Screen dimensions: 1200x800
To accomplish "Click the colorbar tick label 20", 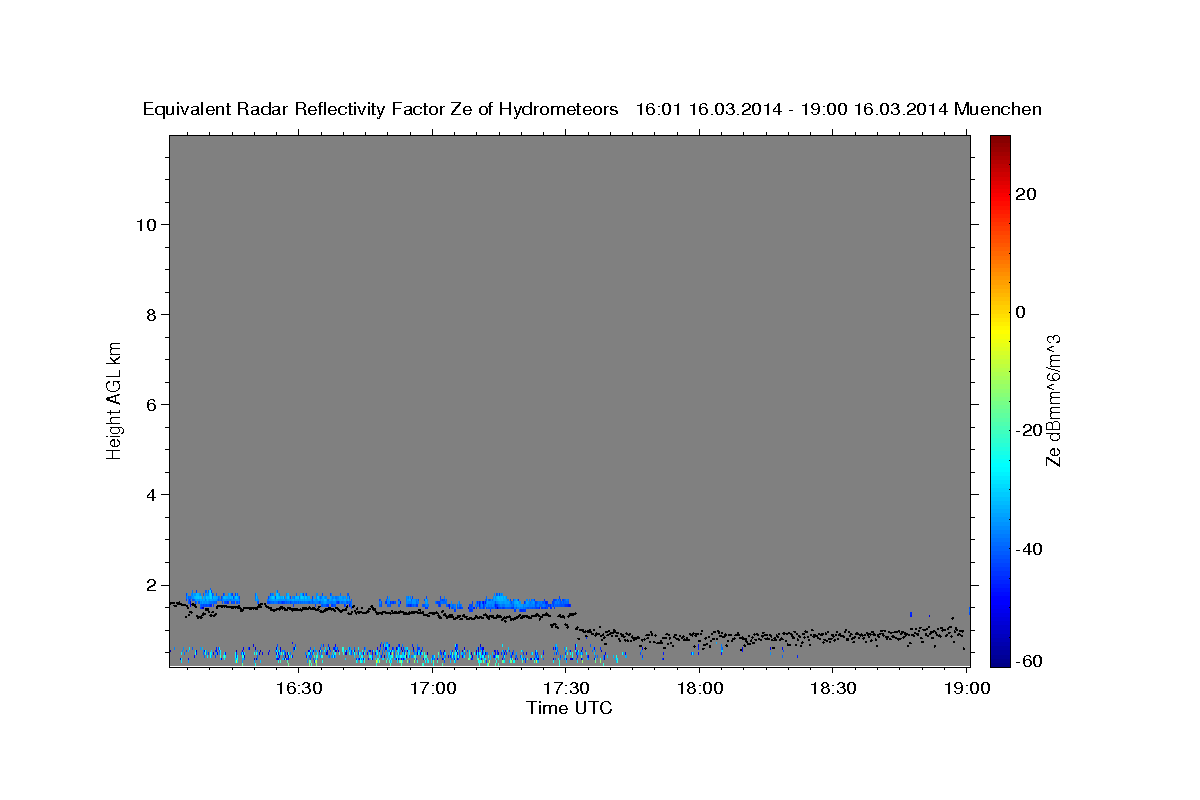I will pos(1025,194).
